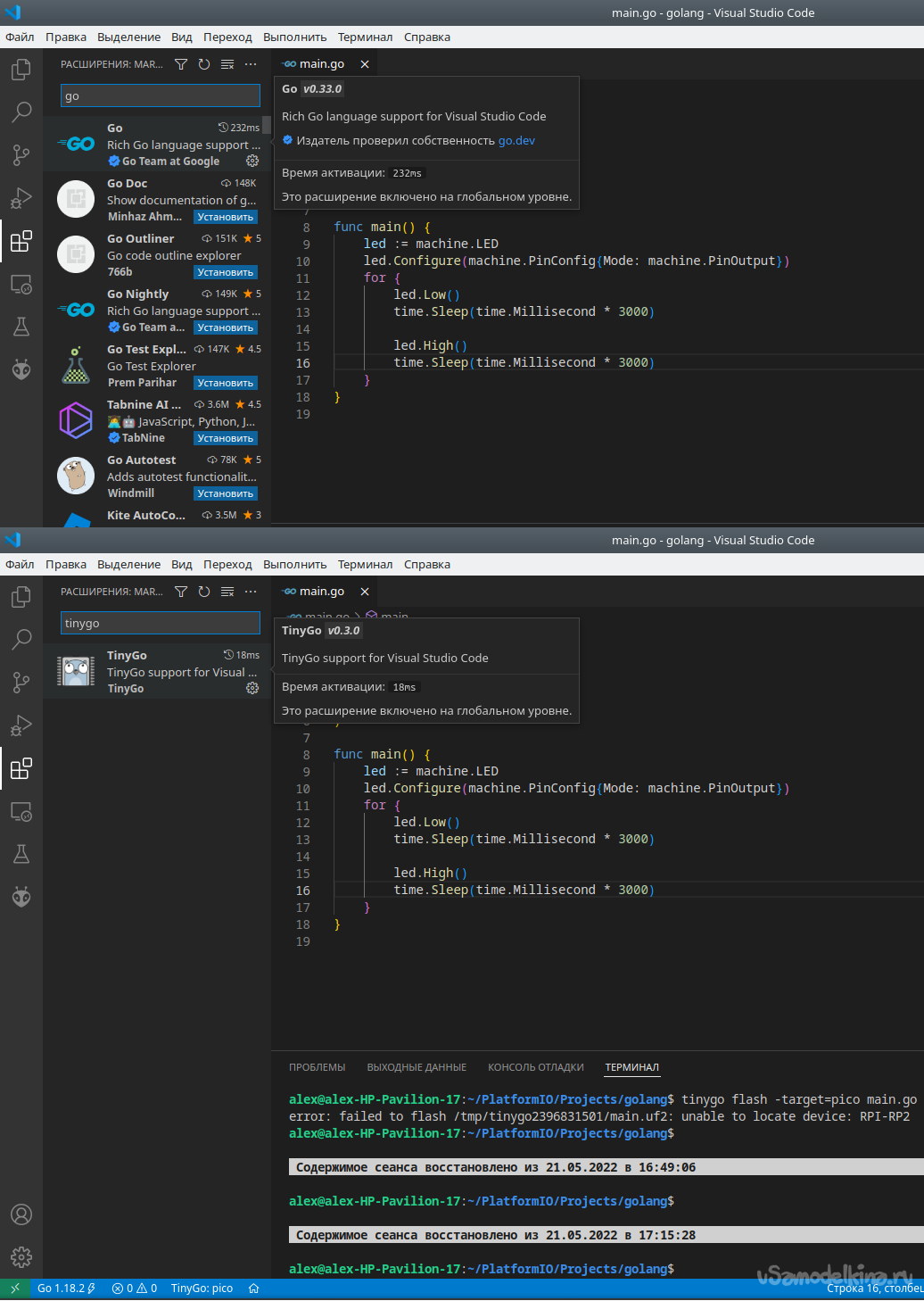Screen dimensions: 924x1301
Task: Switch to the КОНСОЛЬ ОТЛАДКИ panel tab
Action: (536, 1067)
